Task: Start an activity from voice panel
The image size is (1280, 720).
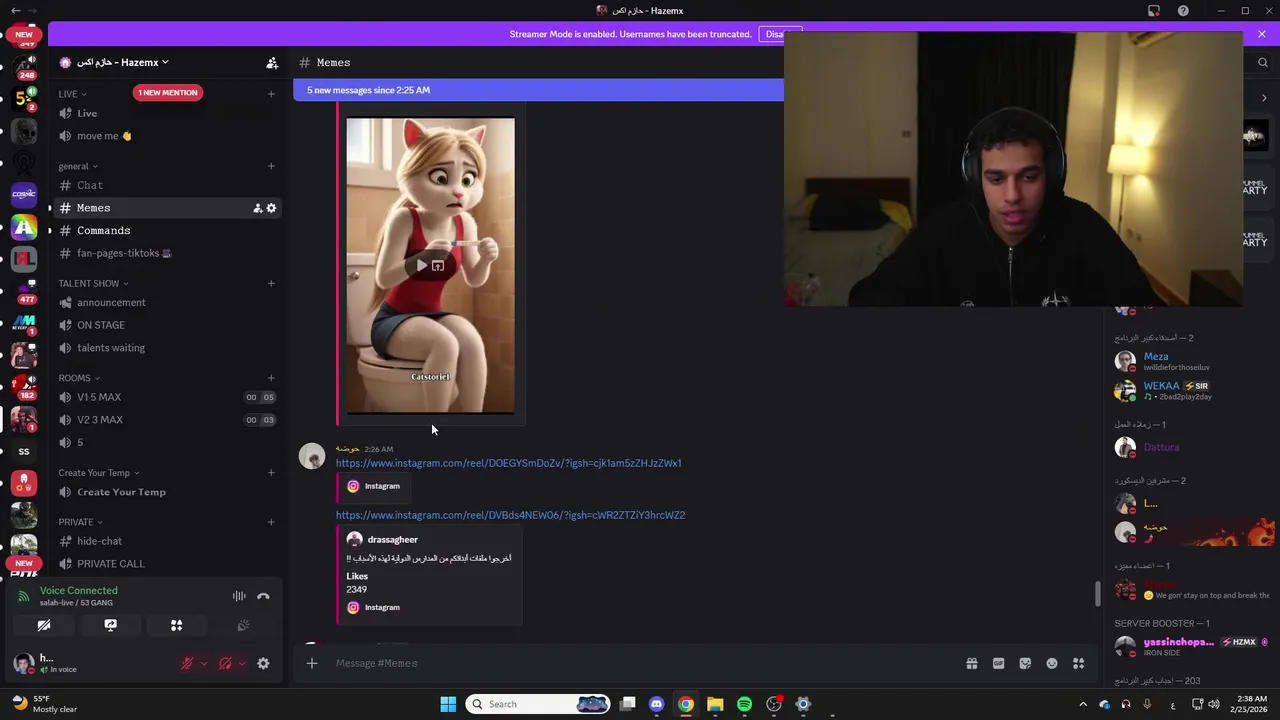Action: [x=176, y=625]
